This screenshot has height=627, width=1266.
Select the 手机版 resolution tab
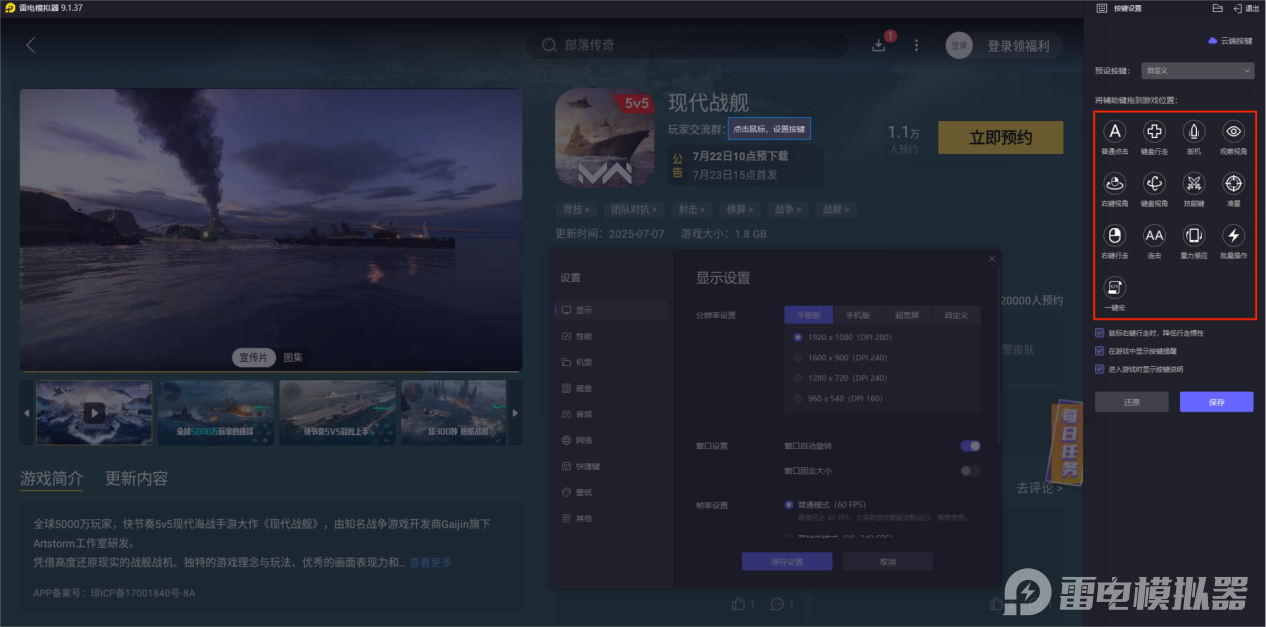(858, 314)
